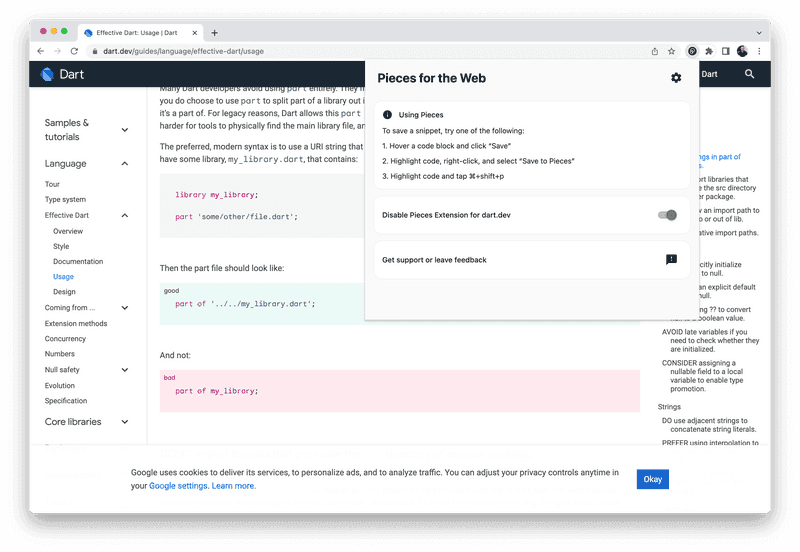Expand Samples & tutorials section
800x552 pixels.
pyautogui.click(x=124, y=130)
